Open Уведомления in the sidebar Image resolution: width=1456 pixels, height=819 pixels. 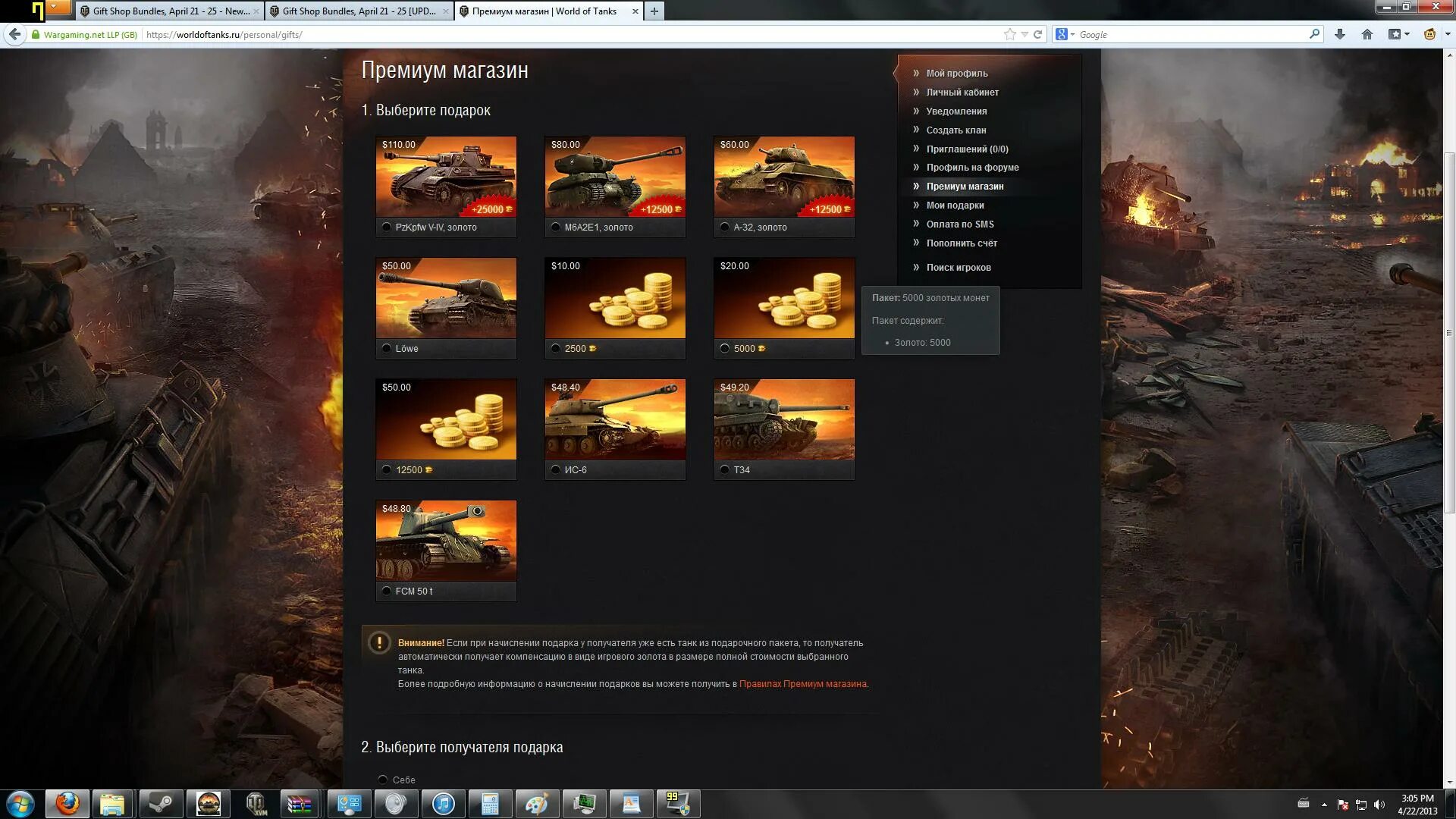point(956,111)
